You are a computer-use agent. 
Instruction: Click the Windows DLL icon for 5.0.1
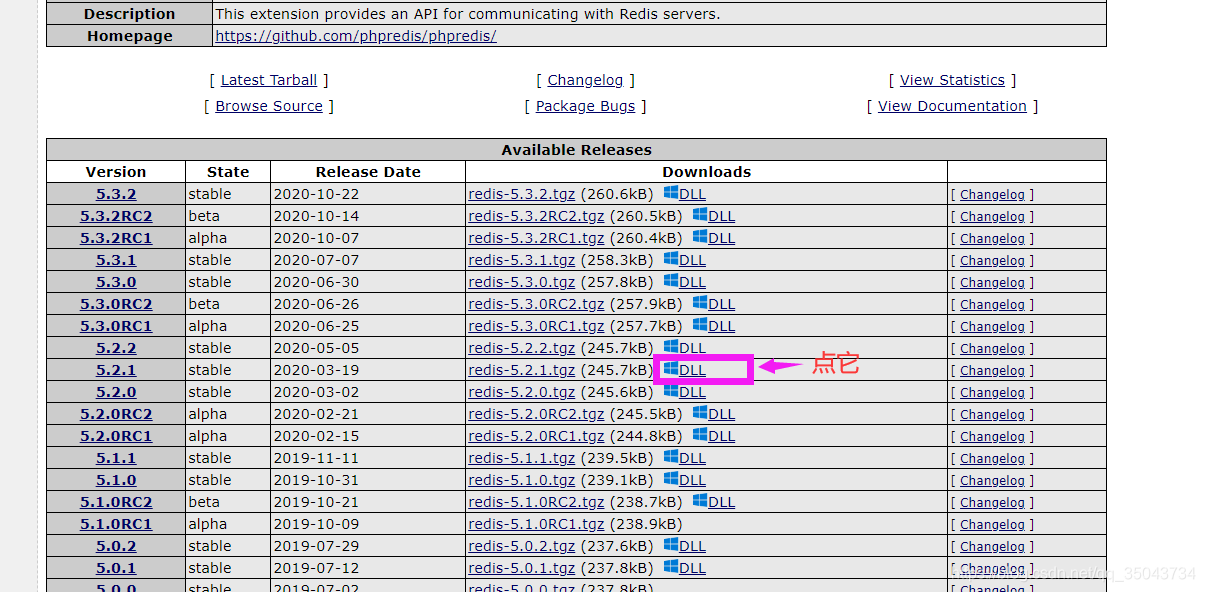pos(671,567)
